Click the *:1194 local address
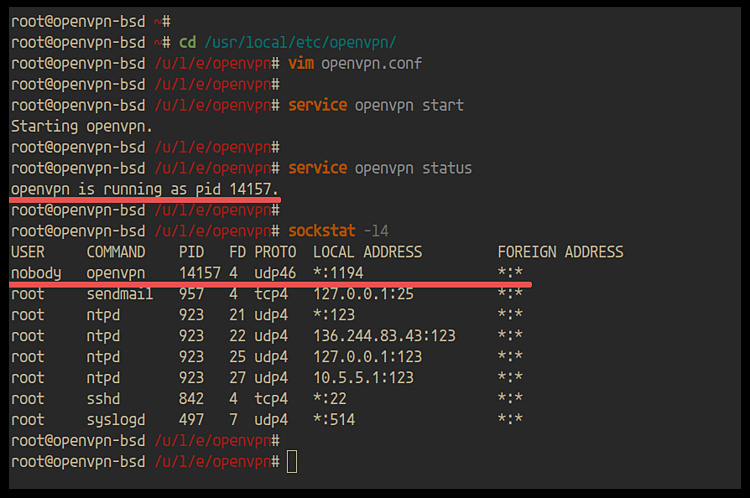 338,273
